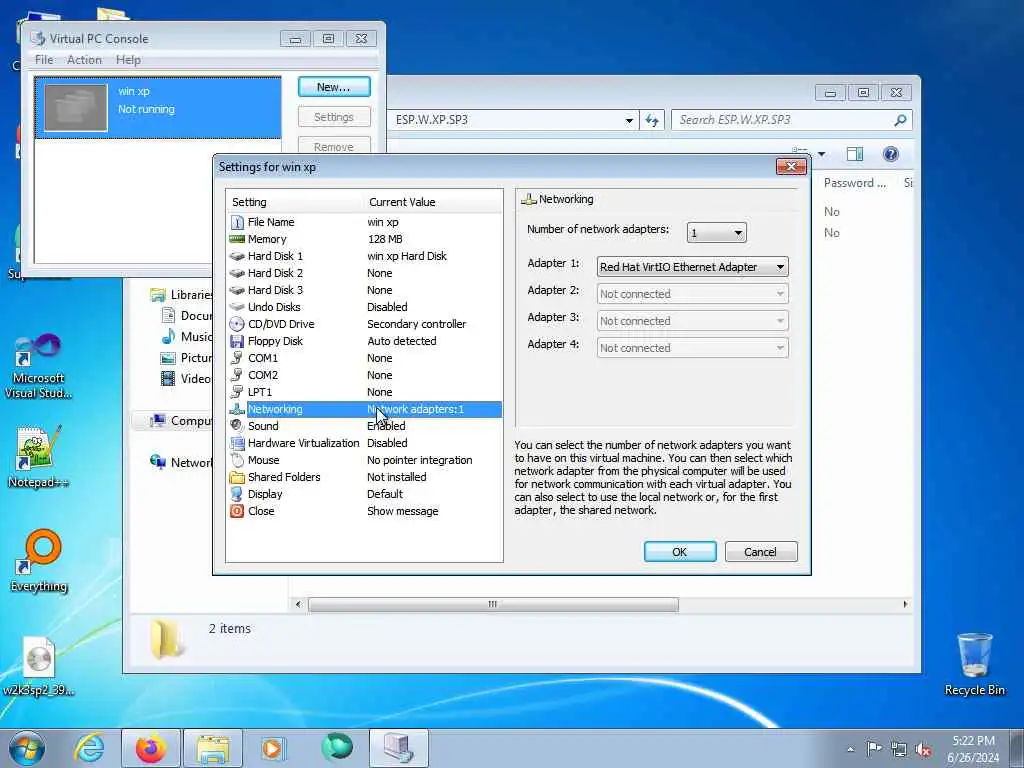Launch Firefox from the taskbar

tap(150, 748)
